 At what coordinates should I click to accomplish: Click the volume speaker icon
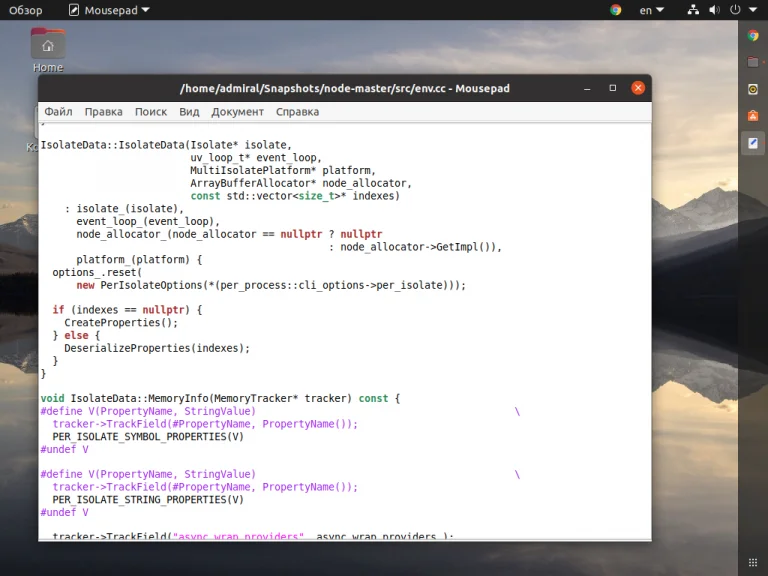(714, 10)
